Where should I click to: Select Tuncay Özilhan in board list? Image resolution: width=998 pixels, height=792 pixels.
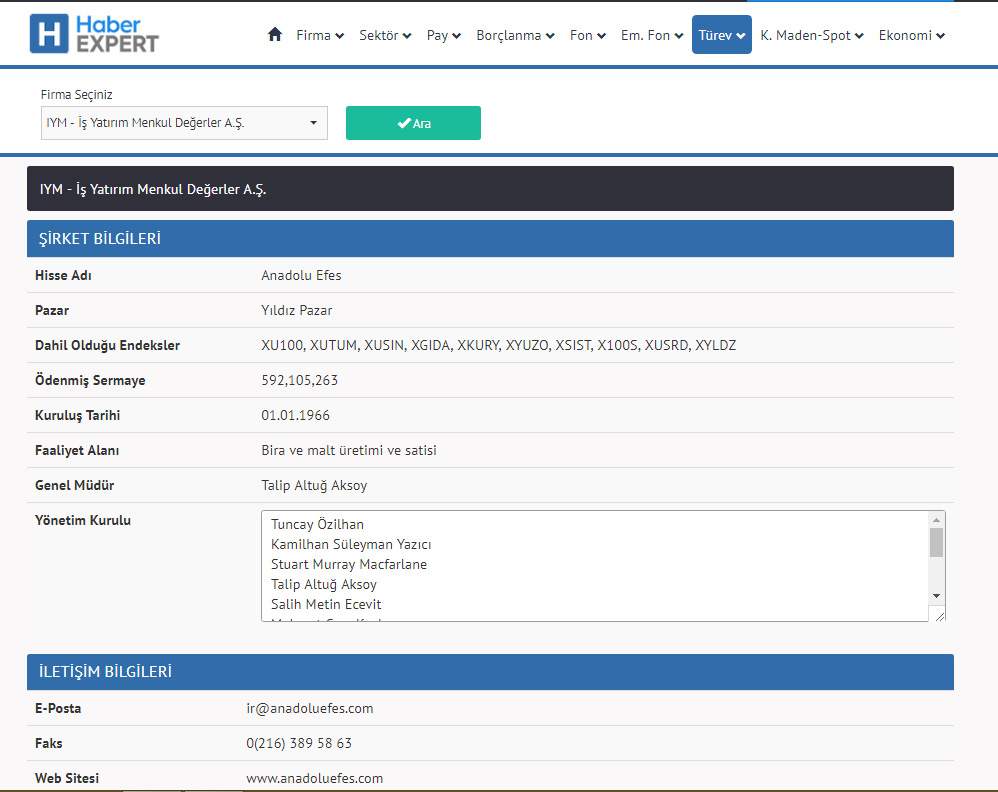317,524
